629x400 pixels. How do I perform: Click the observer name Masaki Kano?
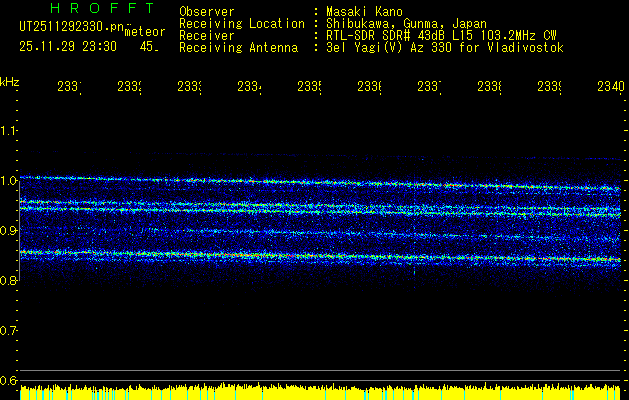point(364,11)
